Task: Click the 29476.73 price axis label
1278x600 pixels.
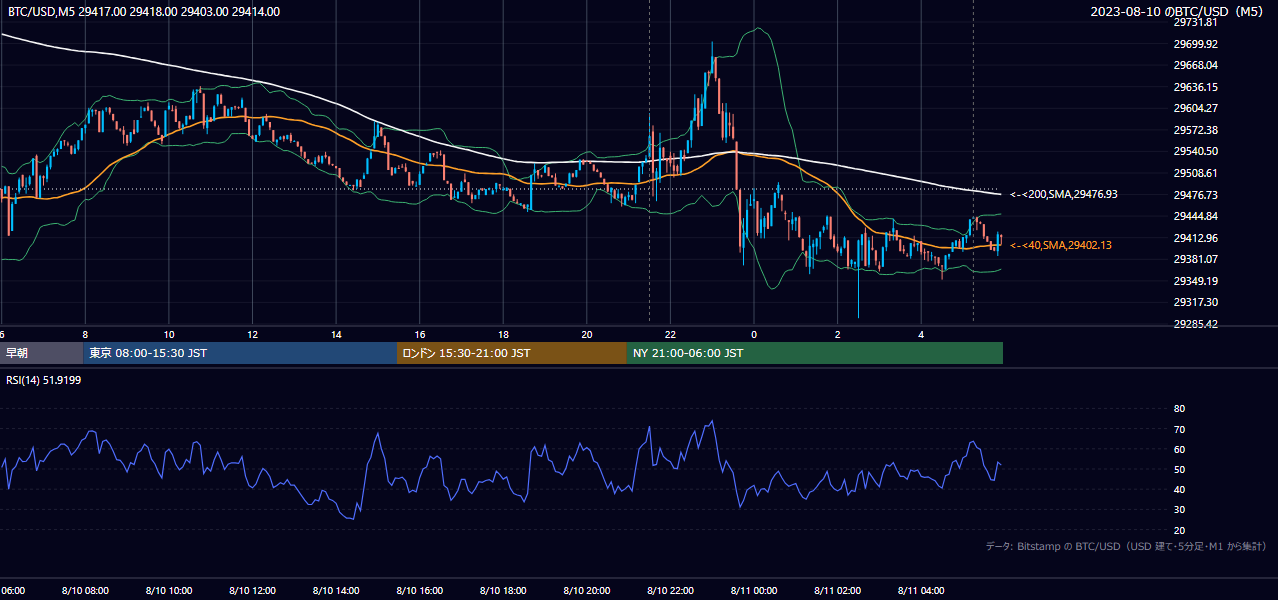Action: pyautogui.click(x=1195, y=195)
